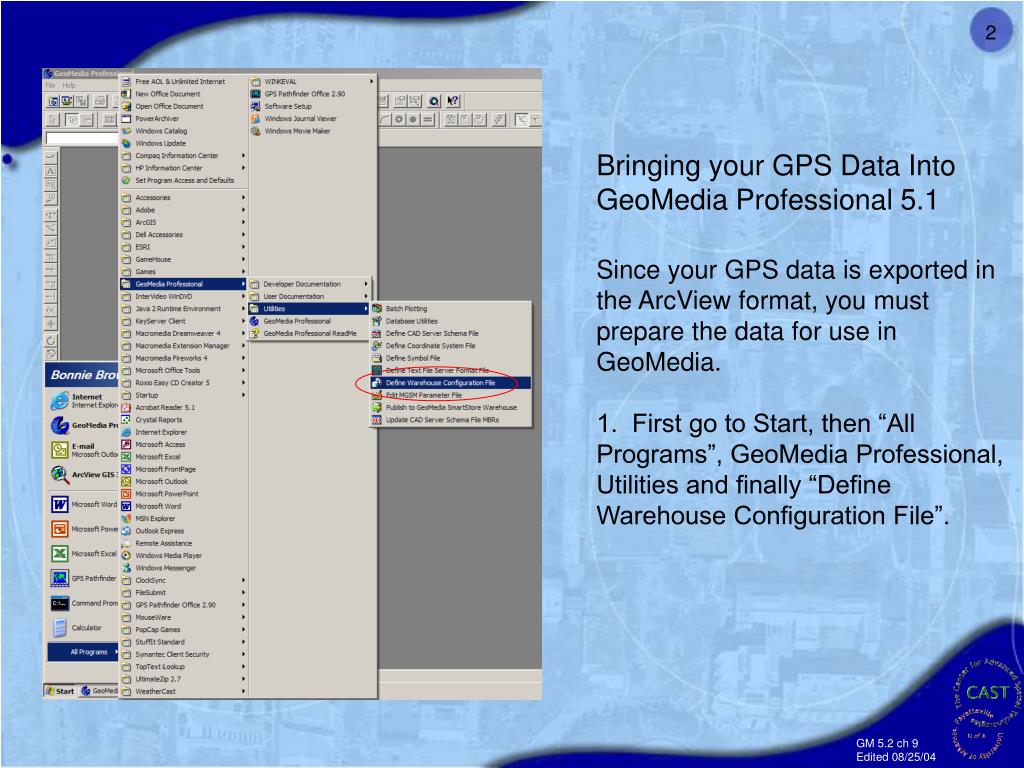Open Free AOL & Unlimited Internet

tap(184, 81)
